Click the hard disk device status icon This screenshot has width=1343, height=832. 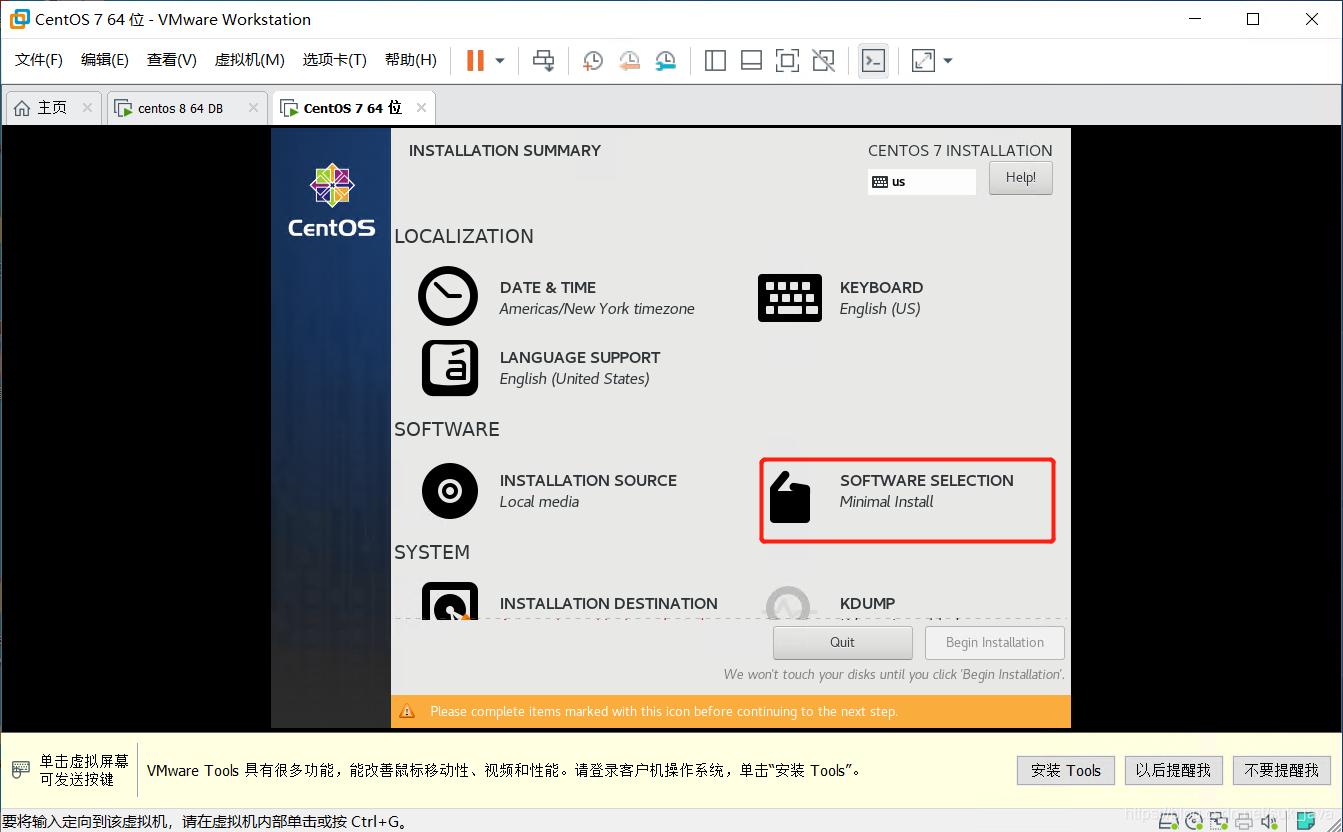[1168, 821]
